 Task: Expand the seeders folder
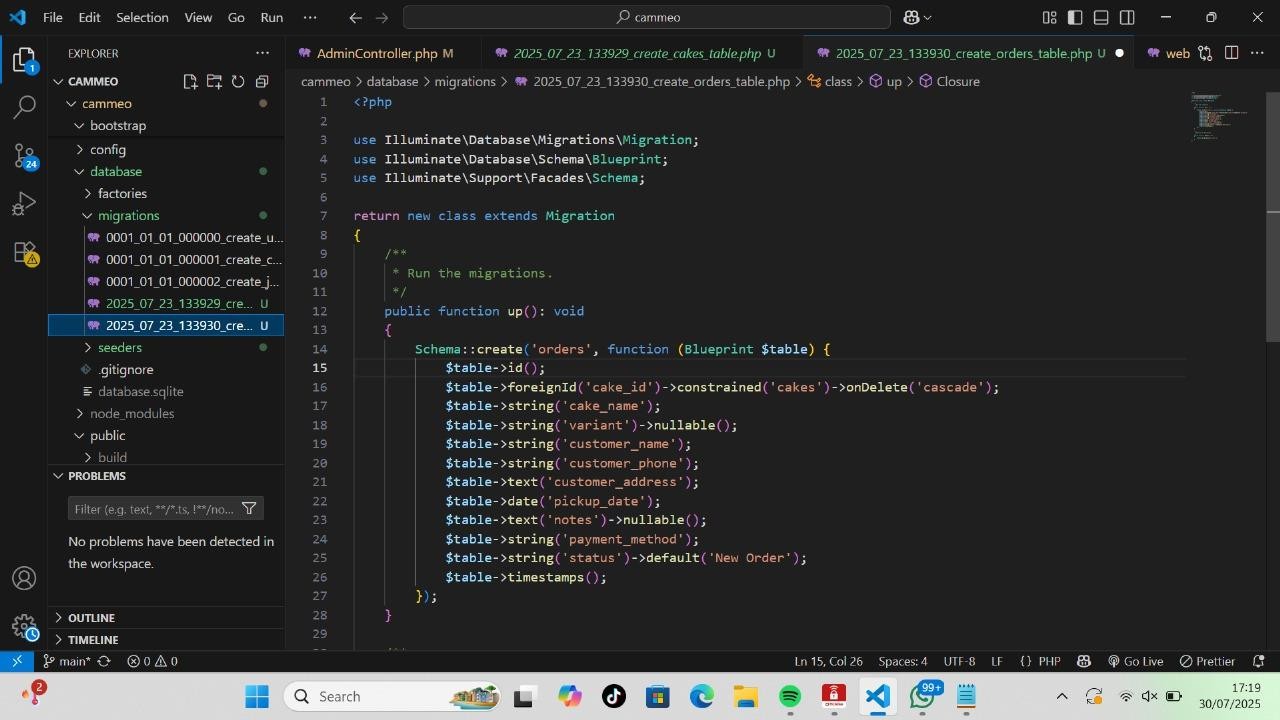point(119,348)
